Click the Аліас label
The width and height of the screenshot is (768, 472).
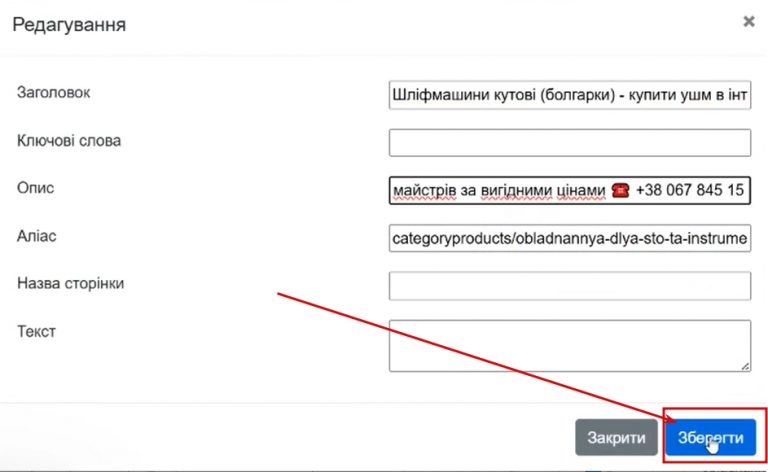point(37,236)
